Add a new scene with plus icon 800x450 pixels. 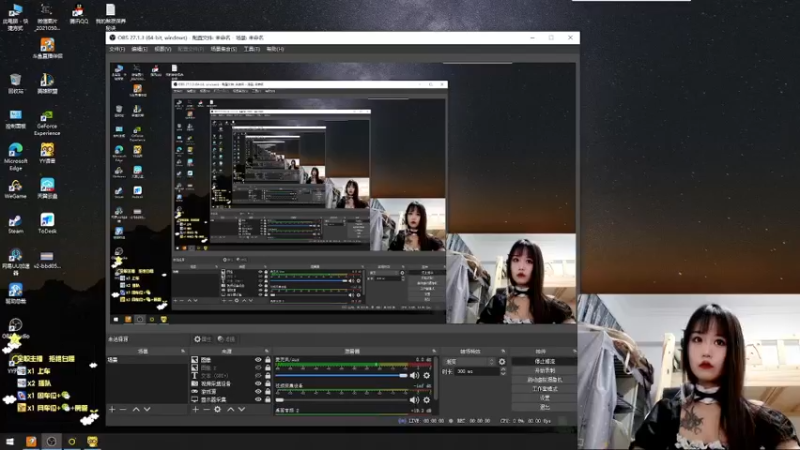pos(112,409)
